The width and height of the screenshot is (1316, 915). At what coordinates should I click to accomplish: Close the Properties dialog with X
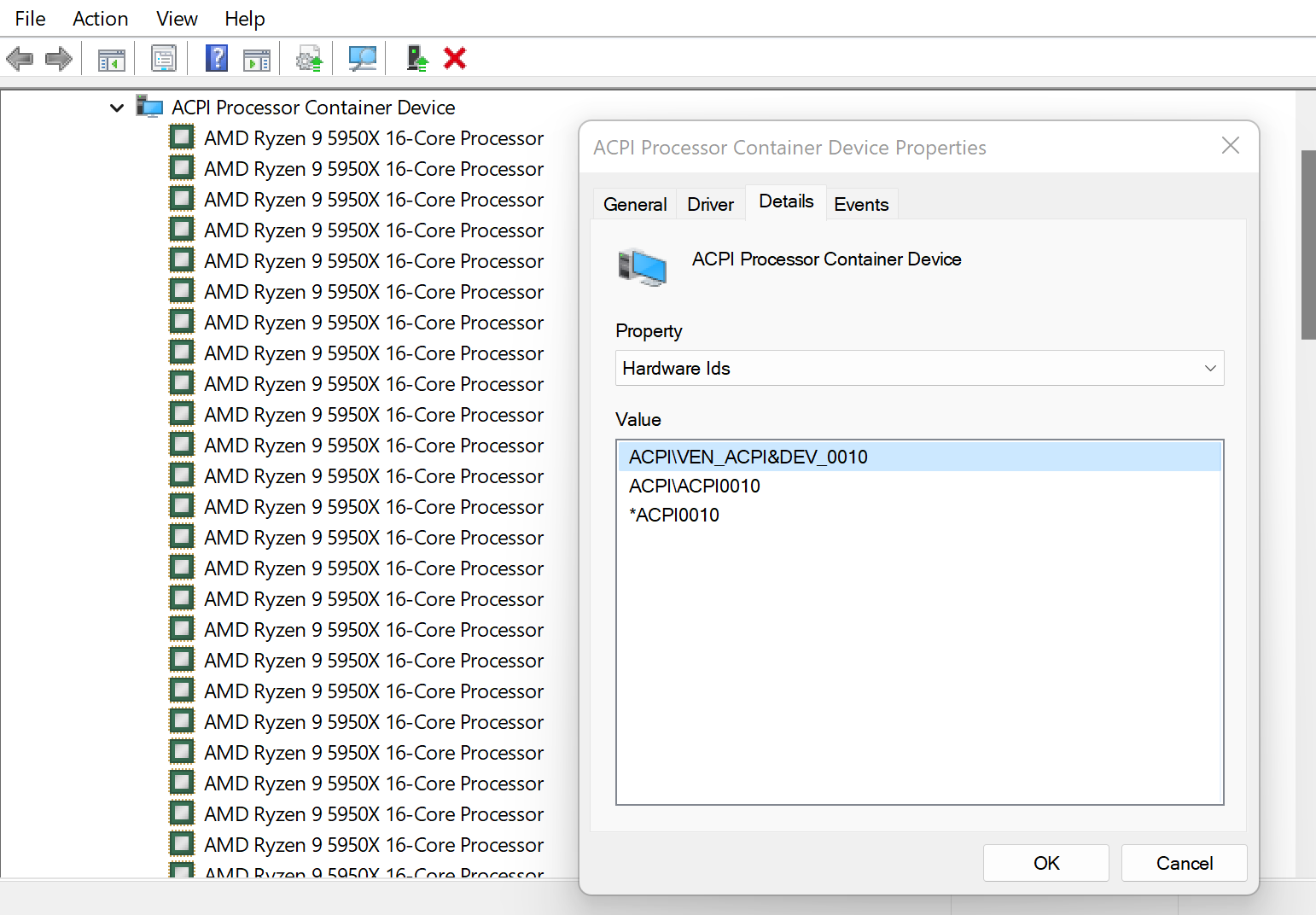[1230, 146]
